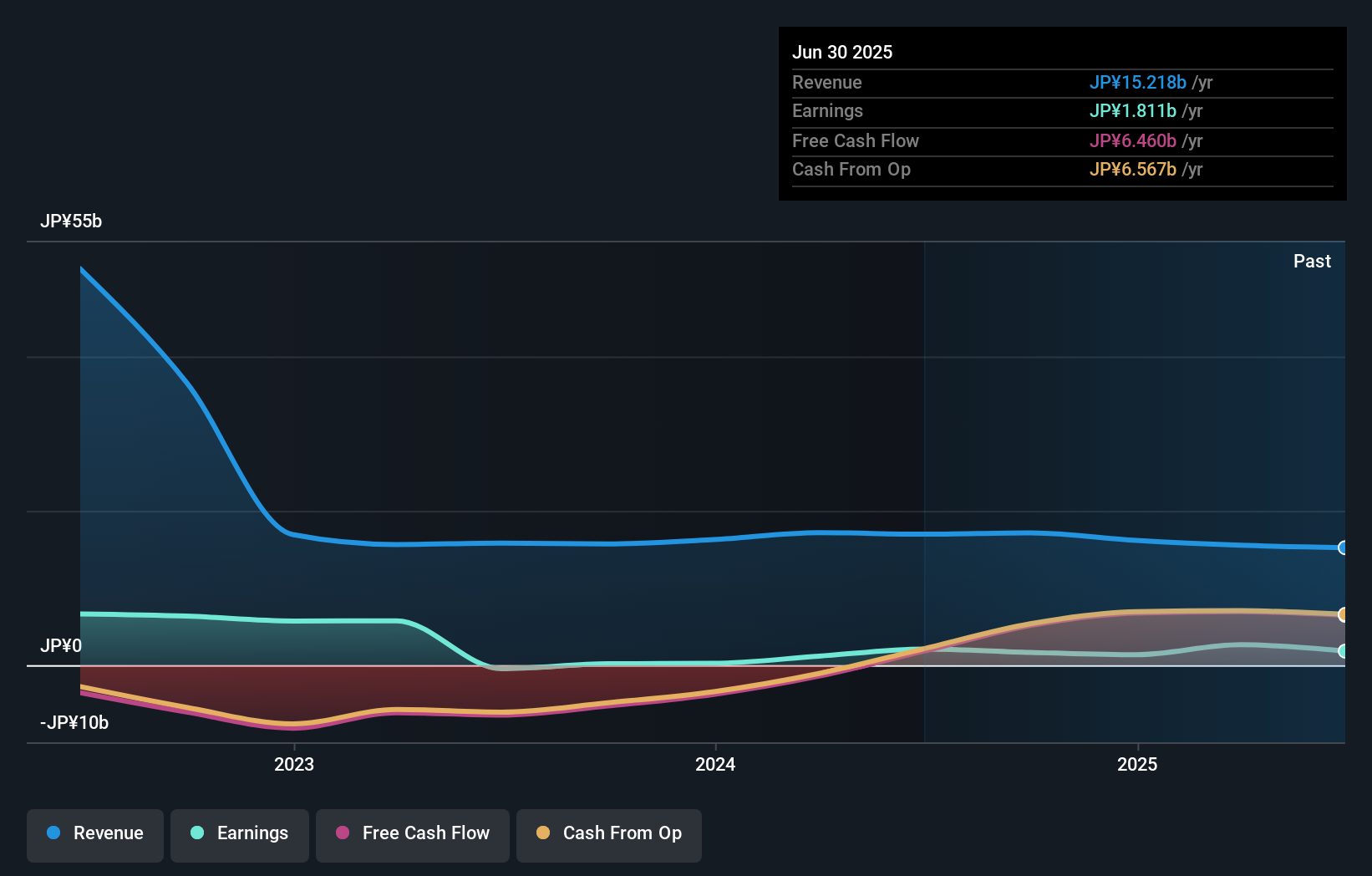
Task: Click the Past region label
Action: click(1312, 261)
